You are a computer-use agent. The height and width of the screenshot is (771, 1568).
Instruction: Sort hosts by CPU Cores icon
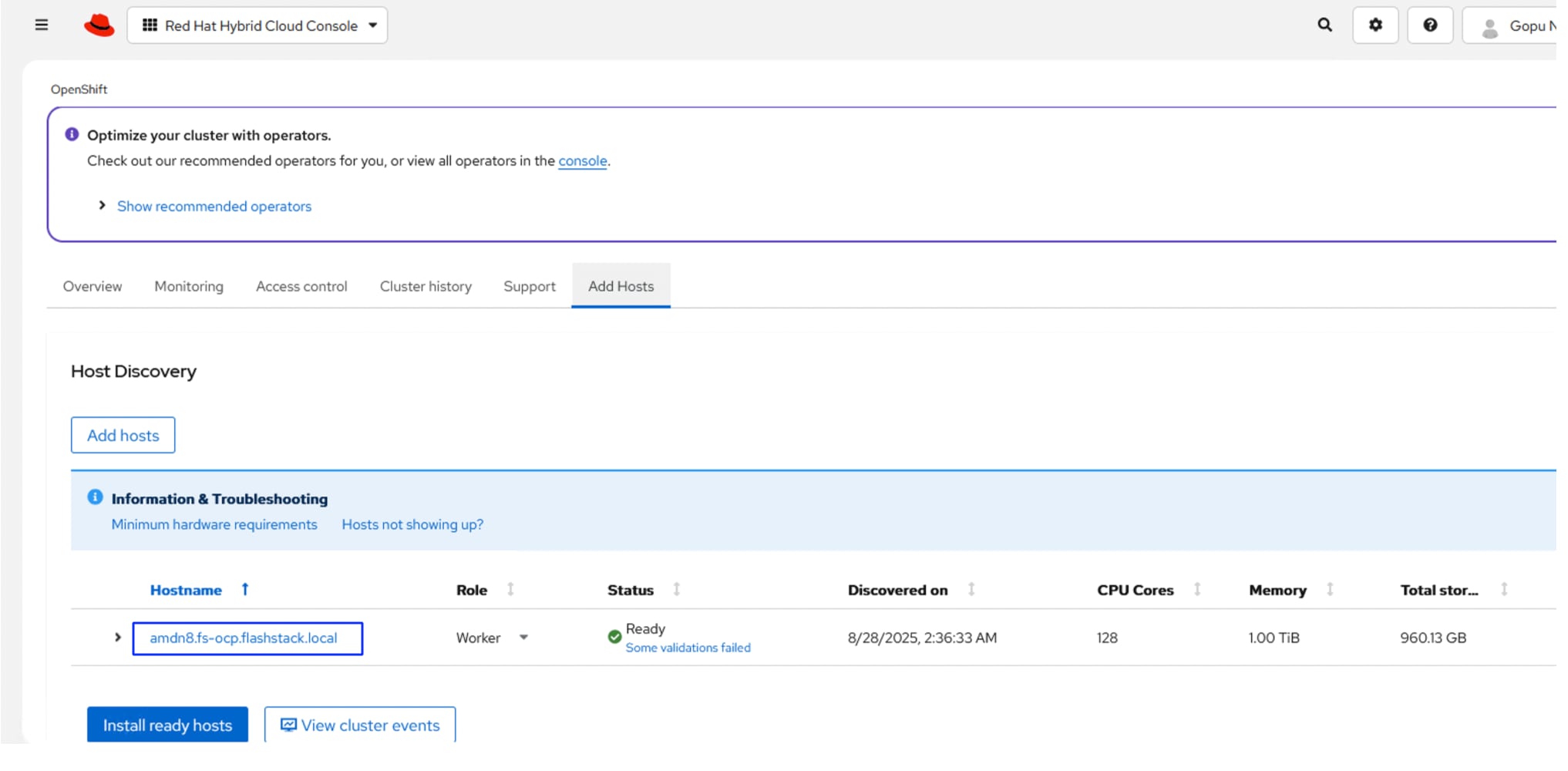click(1197, 590)
